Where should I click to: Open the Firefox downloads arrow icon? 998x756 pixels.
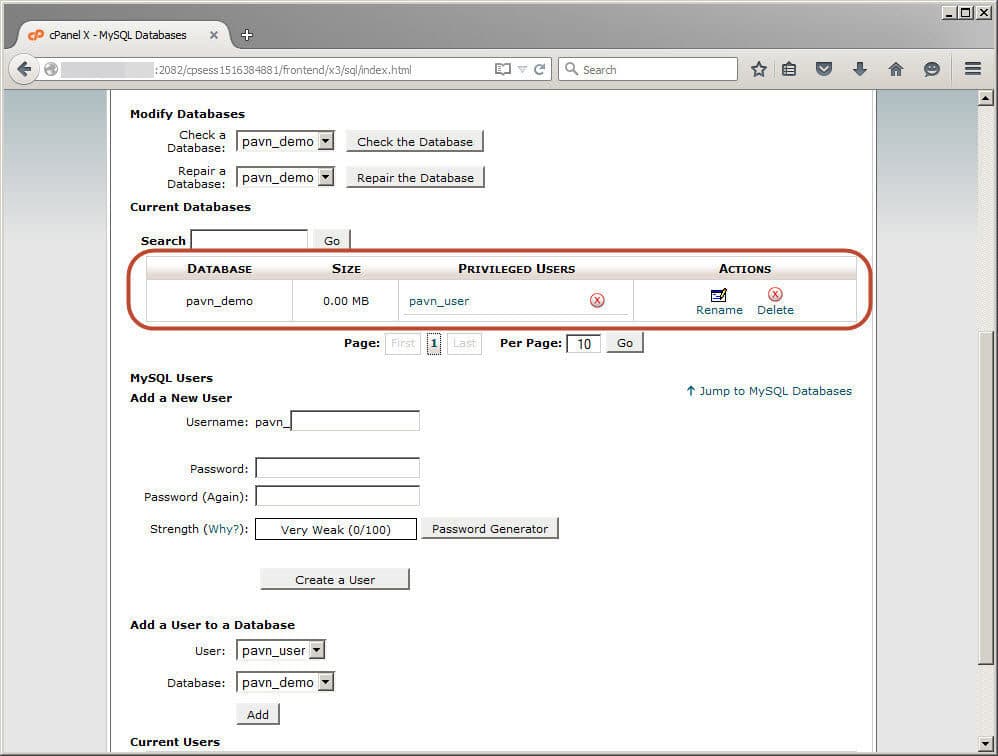(x=860, y=70)
